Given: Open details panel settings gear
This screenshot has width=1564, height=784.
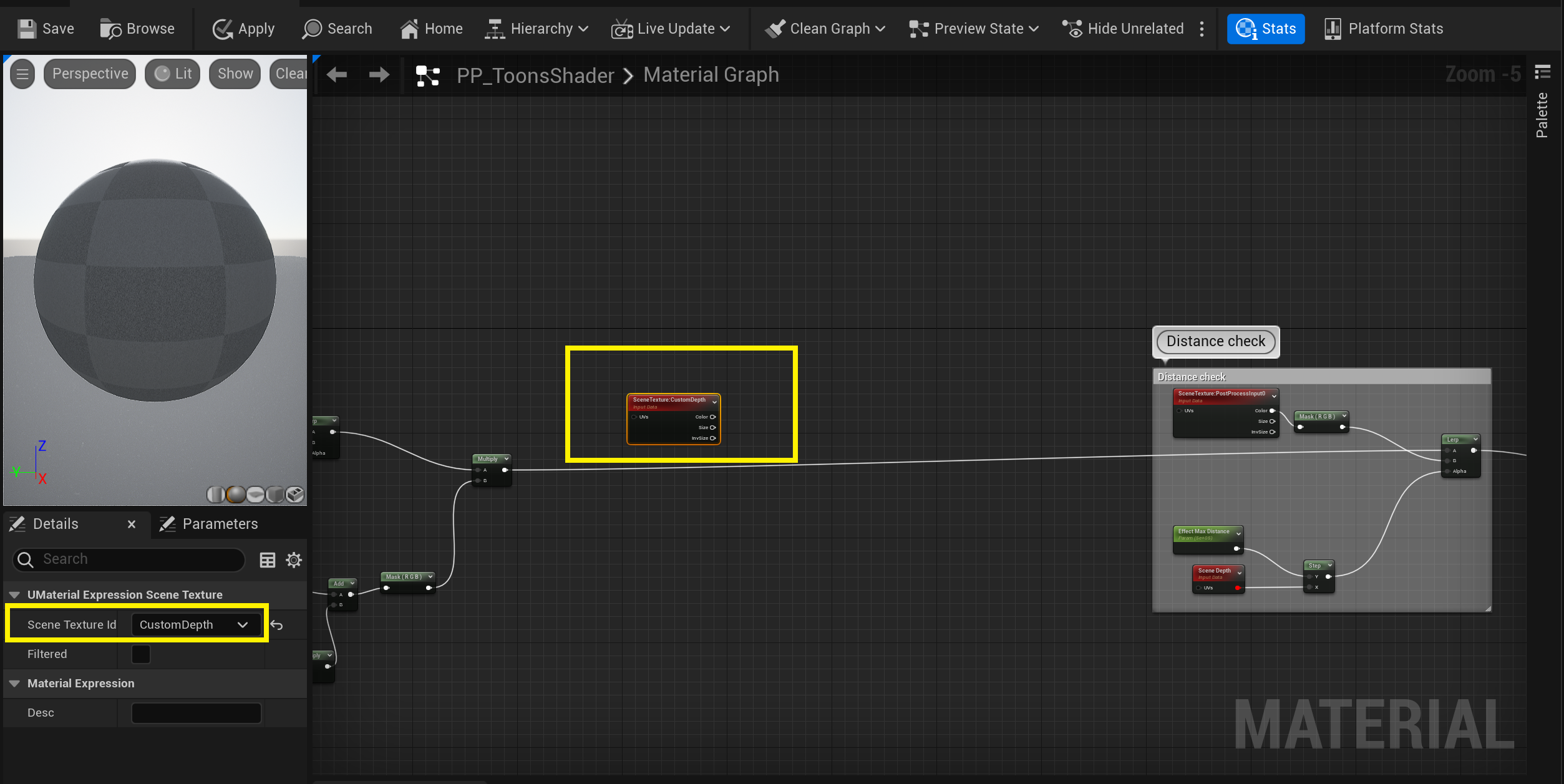Looking at the screenshot, I should (x=294, y=559).
